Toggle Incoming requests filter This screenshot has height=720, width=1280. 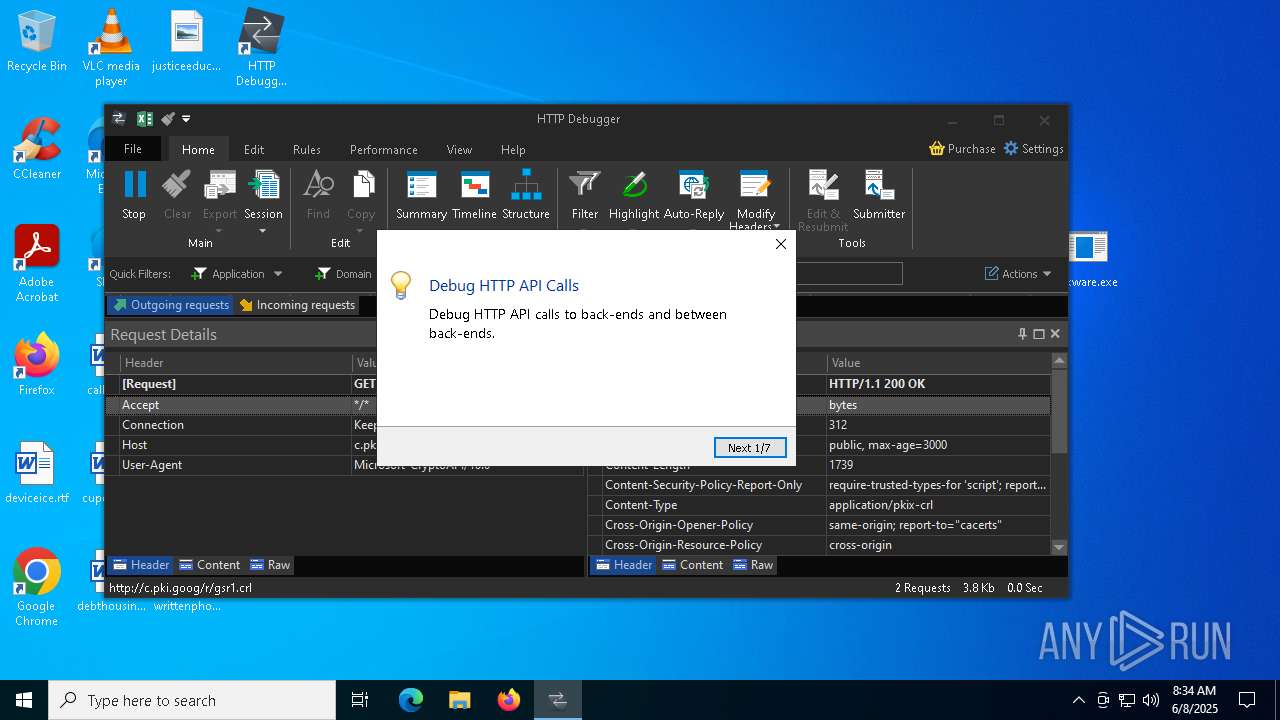point(297,305)
